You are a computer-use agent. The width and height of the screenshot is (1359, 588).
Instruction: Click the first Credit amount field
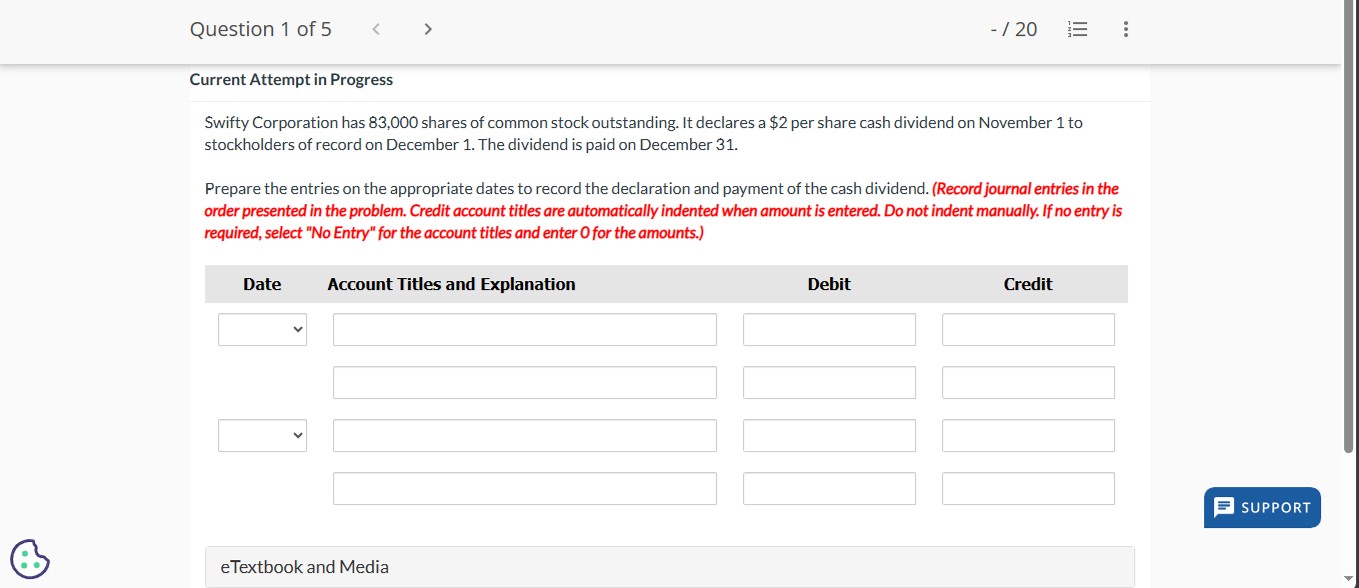click(1027, 328)
